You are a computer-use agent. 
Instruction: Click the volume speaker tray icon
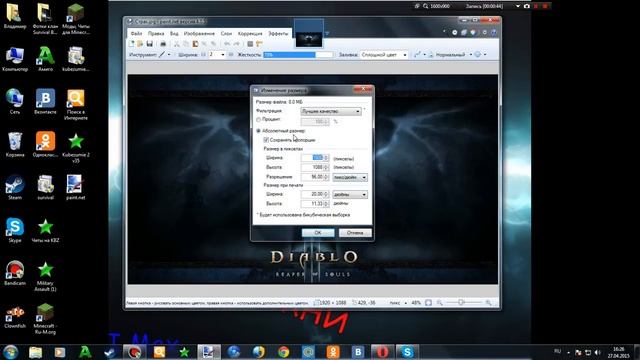coord(597,352)
